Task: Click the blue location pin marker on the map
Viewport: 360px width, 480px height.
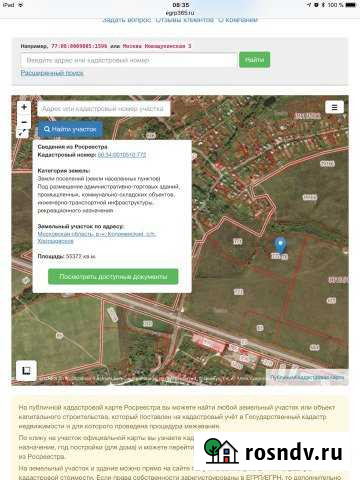Action: pos(280,245)
